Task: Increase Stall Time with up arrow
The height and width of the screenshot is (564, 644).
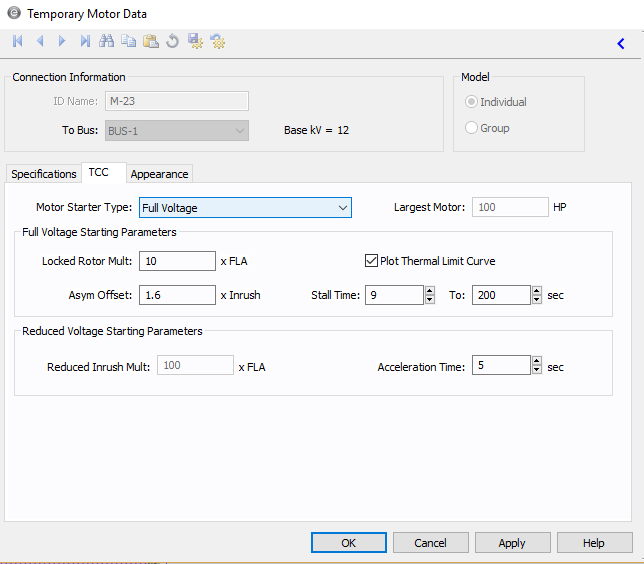Action: pyautogui.click(x=430, y=291)
